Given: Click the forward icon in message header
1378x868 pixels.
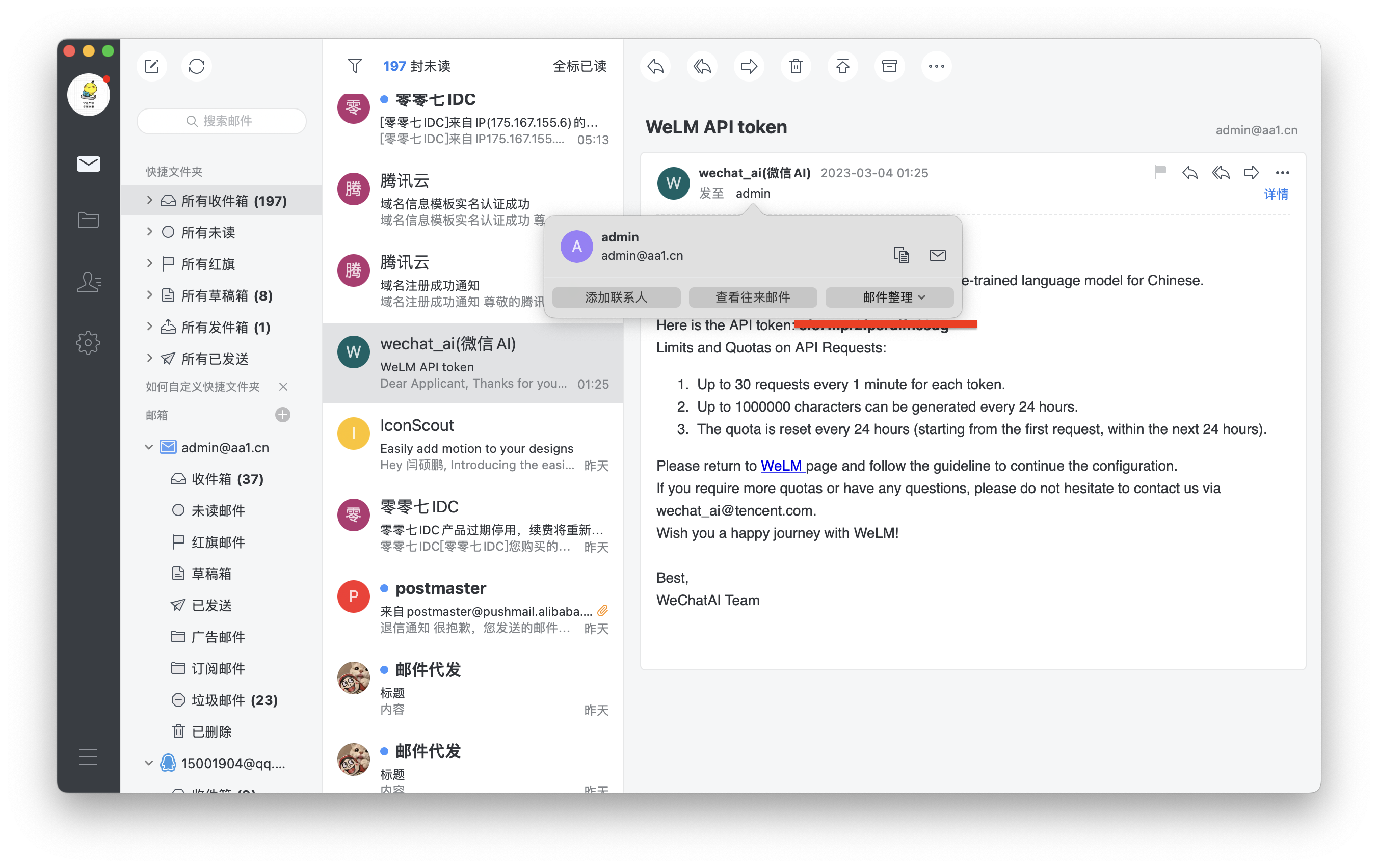Looking at the screenshot, I should coord(1252,172).
